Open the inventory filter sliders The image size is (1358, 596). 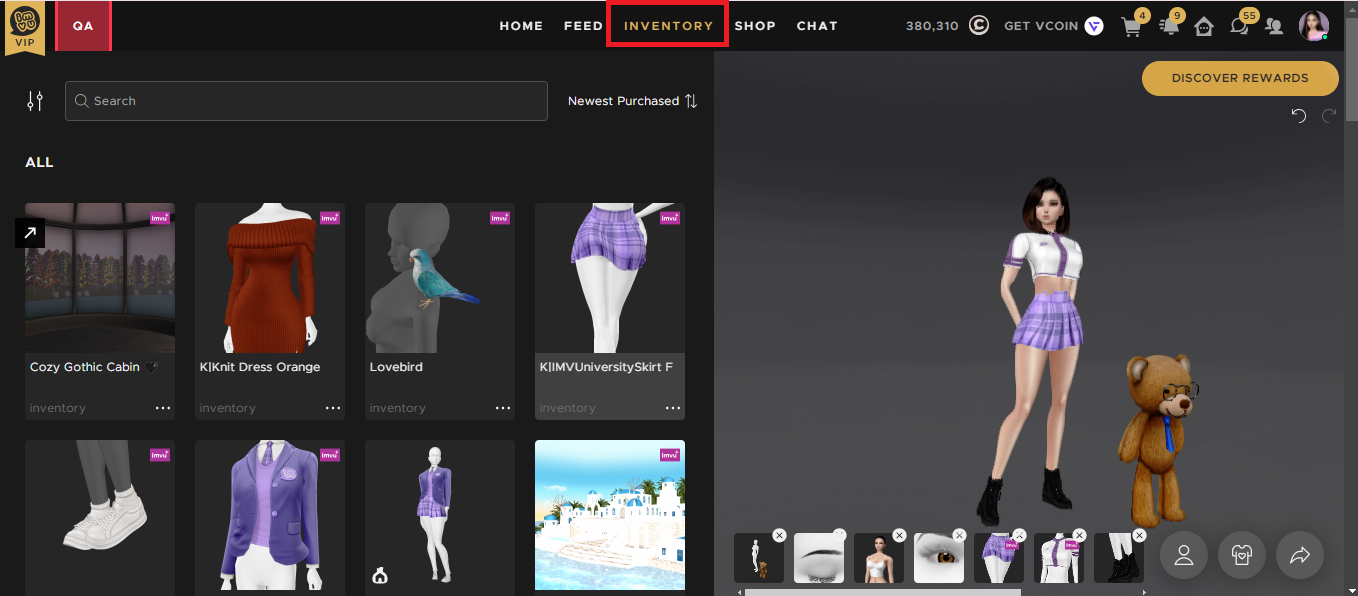coord(35,101)
